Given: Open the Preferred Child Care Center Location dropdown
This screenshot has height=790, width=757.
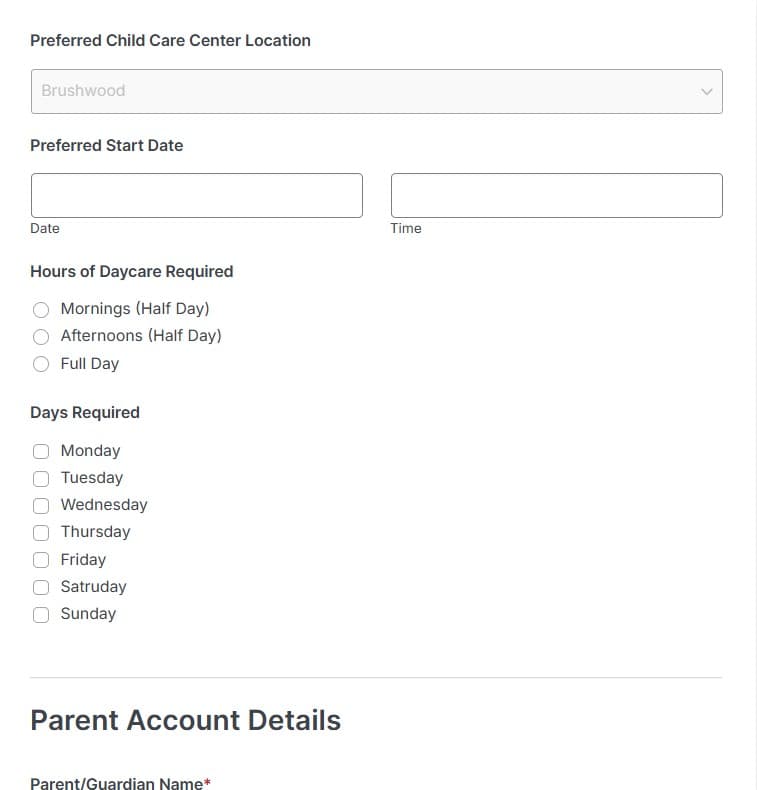Looking at the screenshot, I should 377,91.
